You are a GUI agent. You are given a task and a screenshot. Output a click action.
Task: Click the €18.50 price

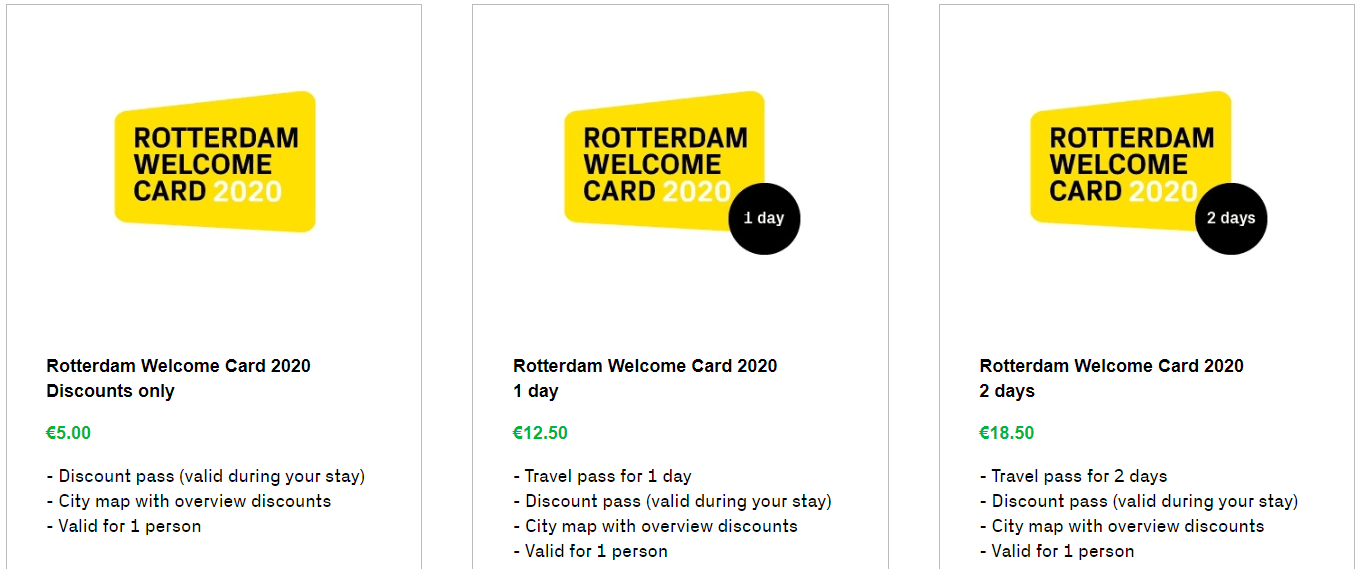pos(1007,433)
